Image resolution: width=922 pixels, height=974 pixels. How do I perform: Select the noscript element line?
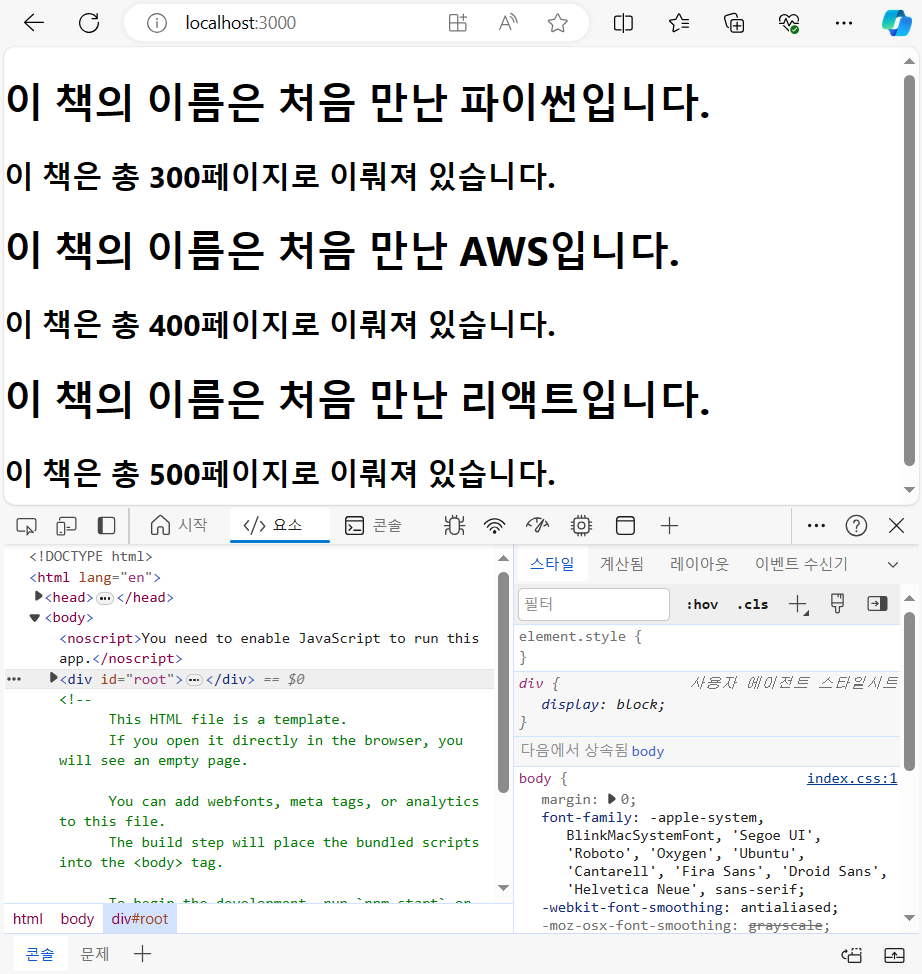coord(269,648)
